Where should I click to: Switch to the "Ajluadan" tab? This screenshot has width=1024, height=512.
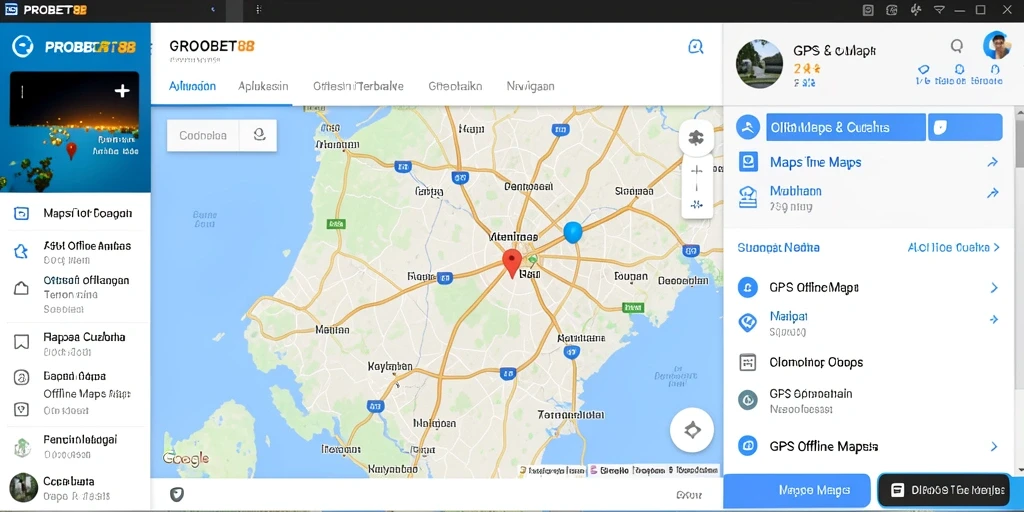193,86
